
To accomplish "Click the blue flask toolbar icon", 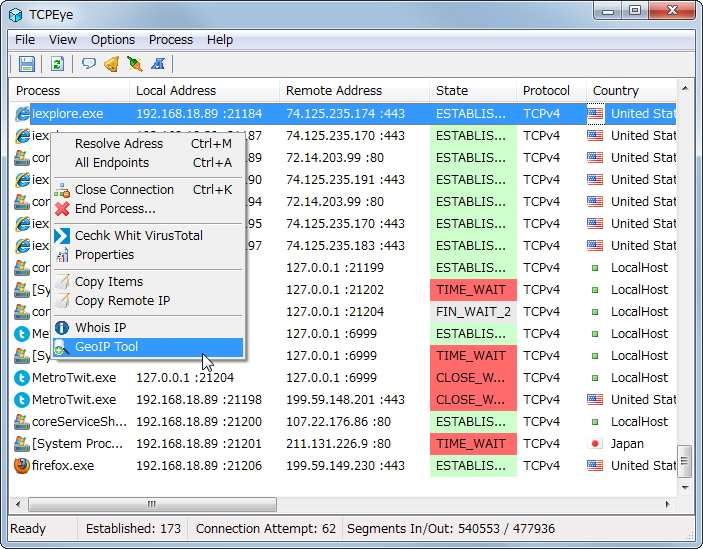I will 158,64.
